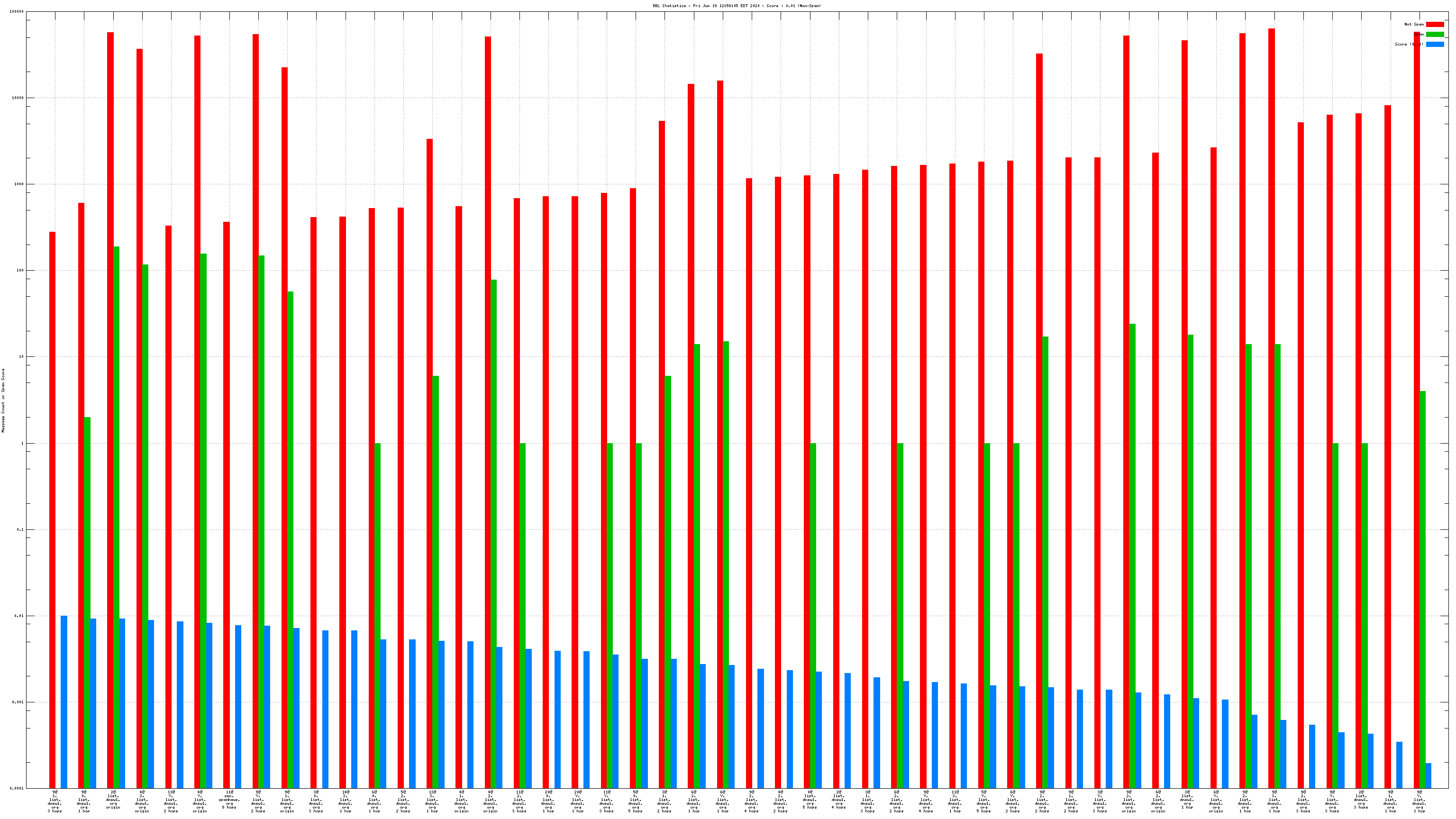This screenshot has width=1456, height=819.
Task: Click the red bar above zen.spamhaus.org label
Action: click(226, 503)
